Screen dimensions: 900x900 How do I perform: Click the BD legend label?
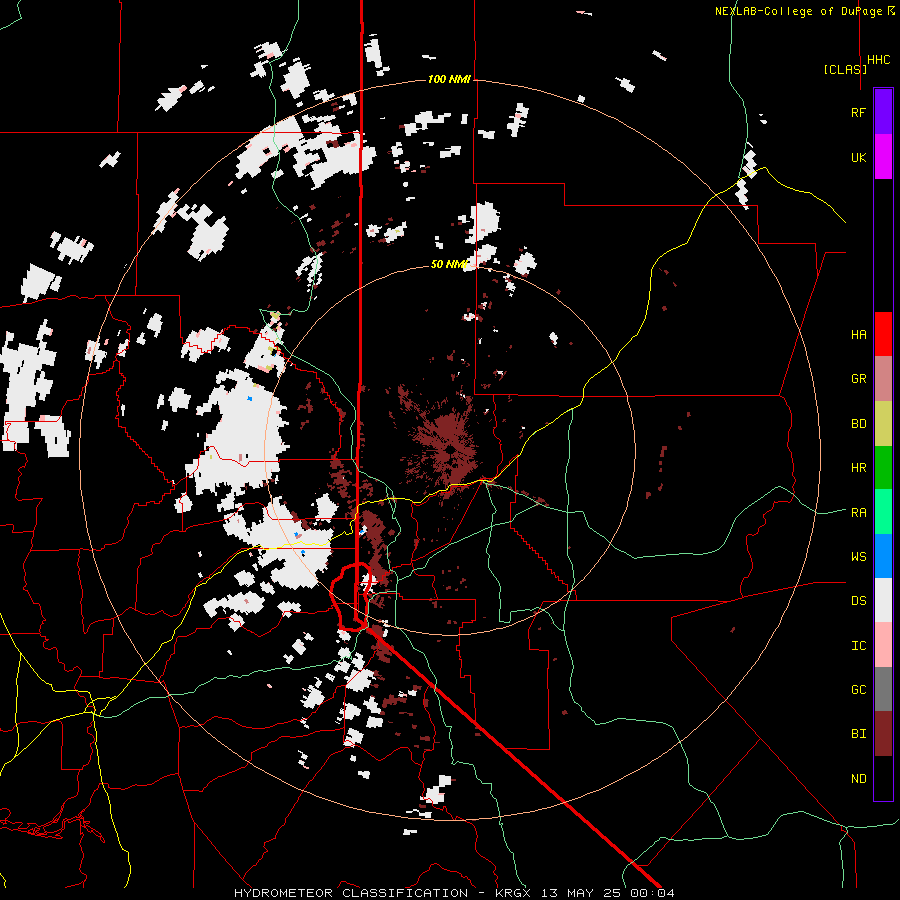coord(858,424)
